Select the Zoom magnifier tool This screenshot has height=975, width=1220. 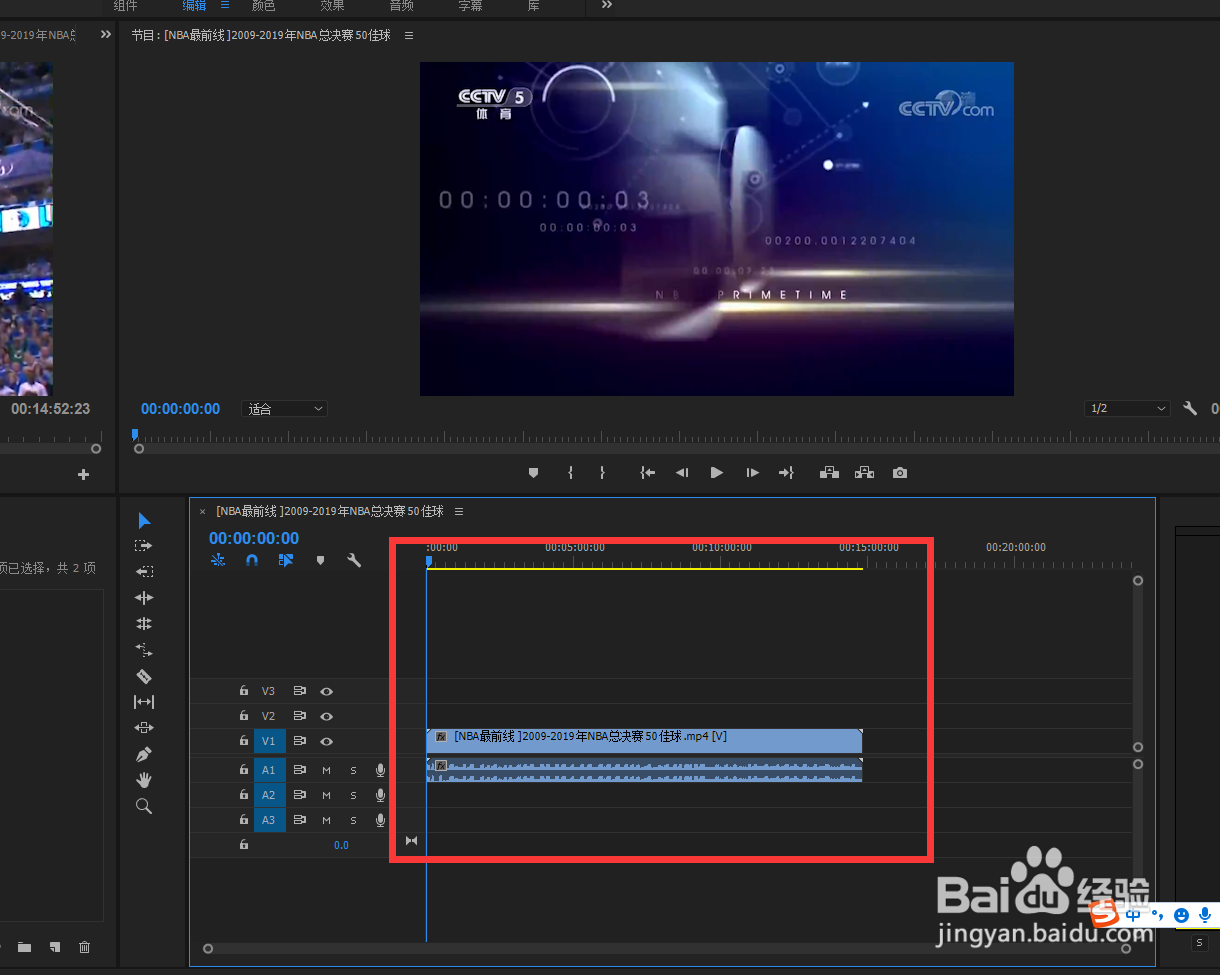[144, 806]
